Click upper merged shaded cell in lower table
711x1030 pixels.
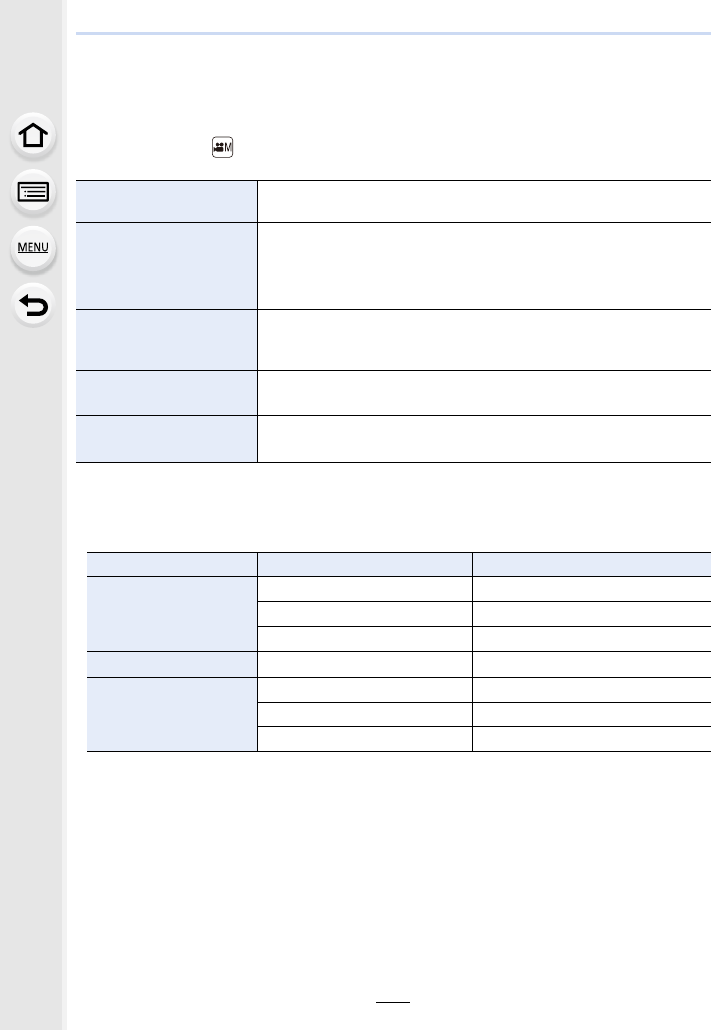[x=172, y=614]
